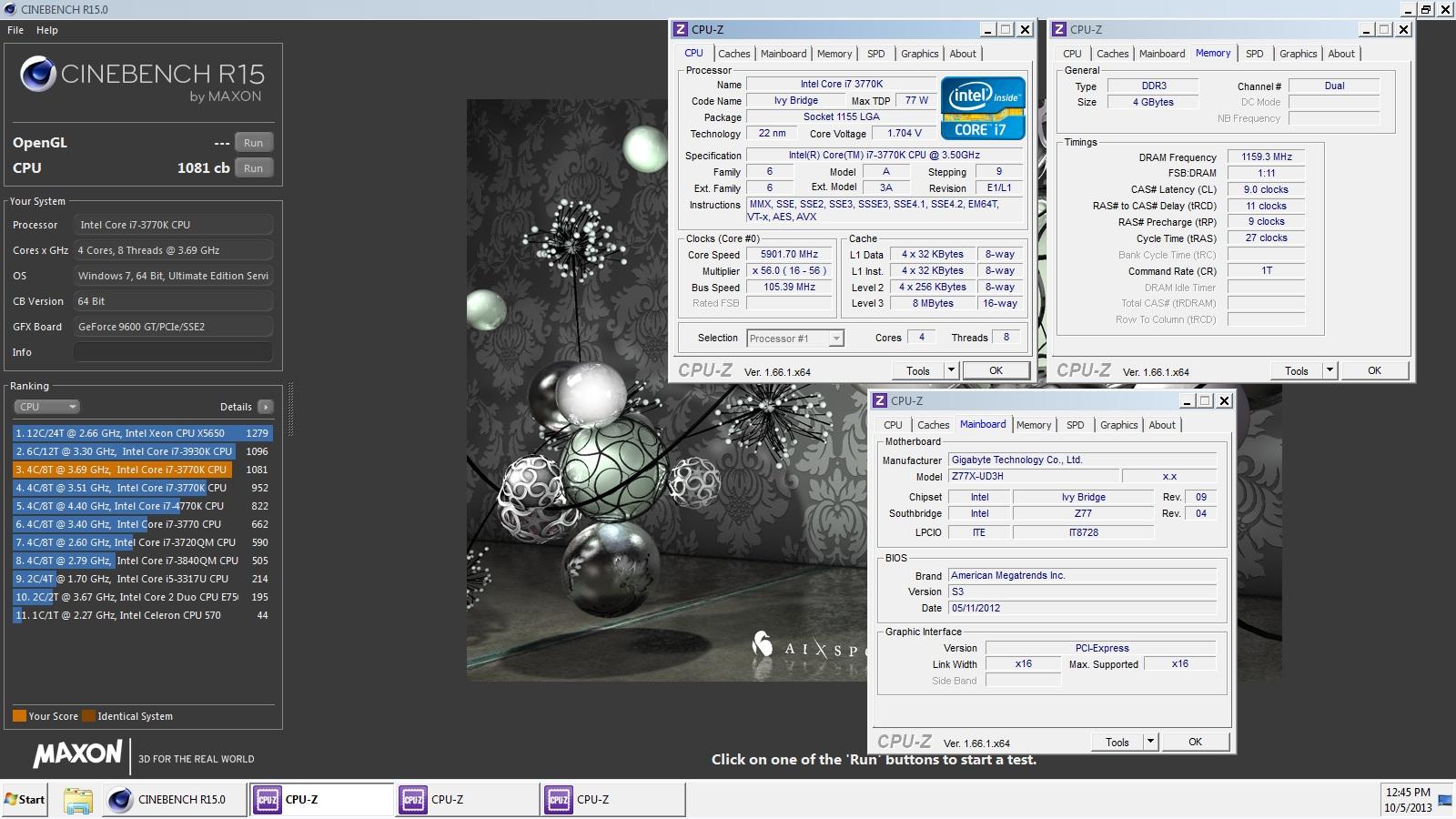Select the orange i7-3770K 1081 ranking row
Viewport: 1456px width, 819px height.
point(142,470)
